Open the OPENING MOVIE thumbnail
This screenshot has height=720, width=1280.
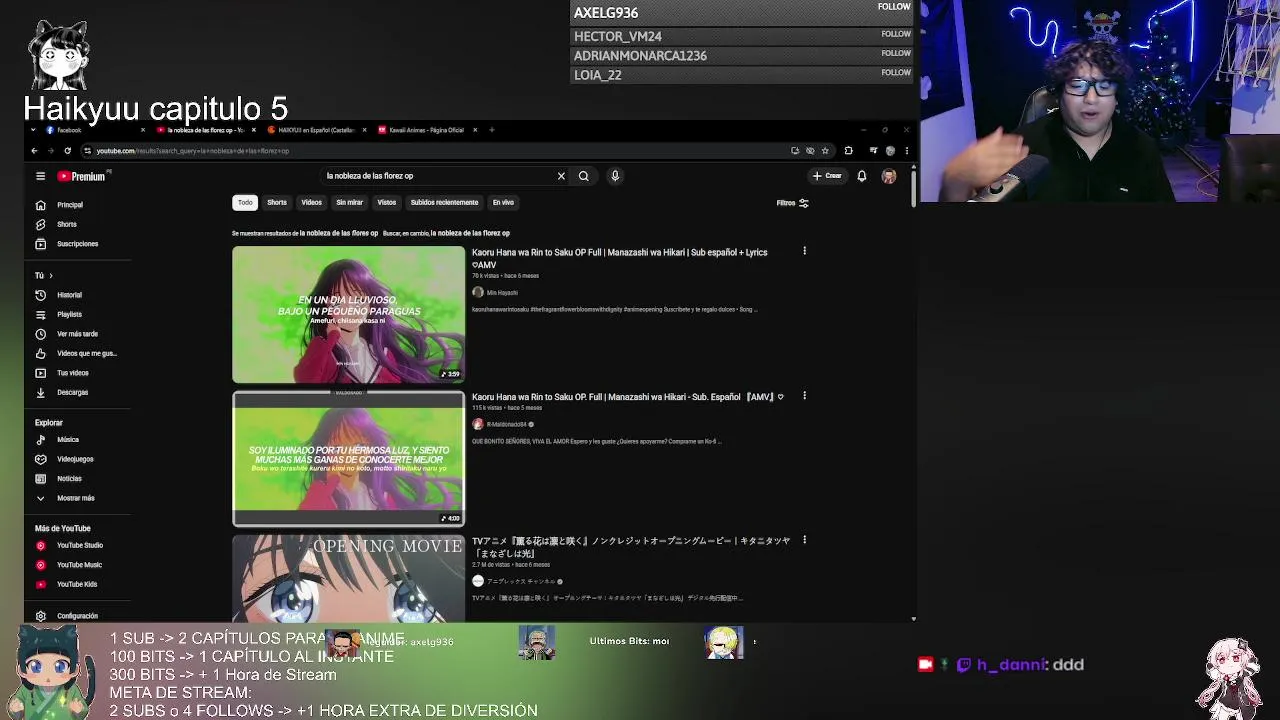pos(349,578)
